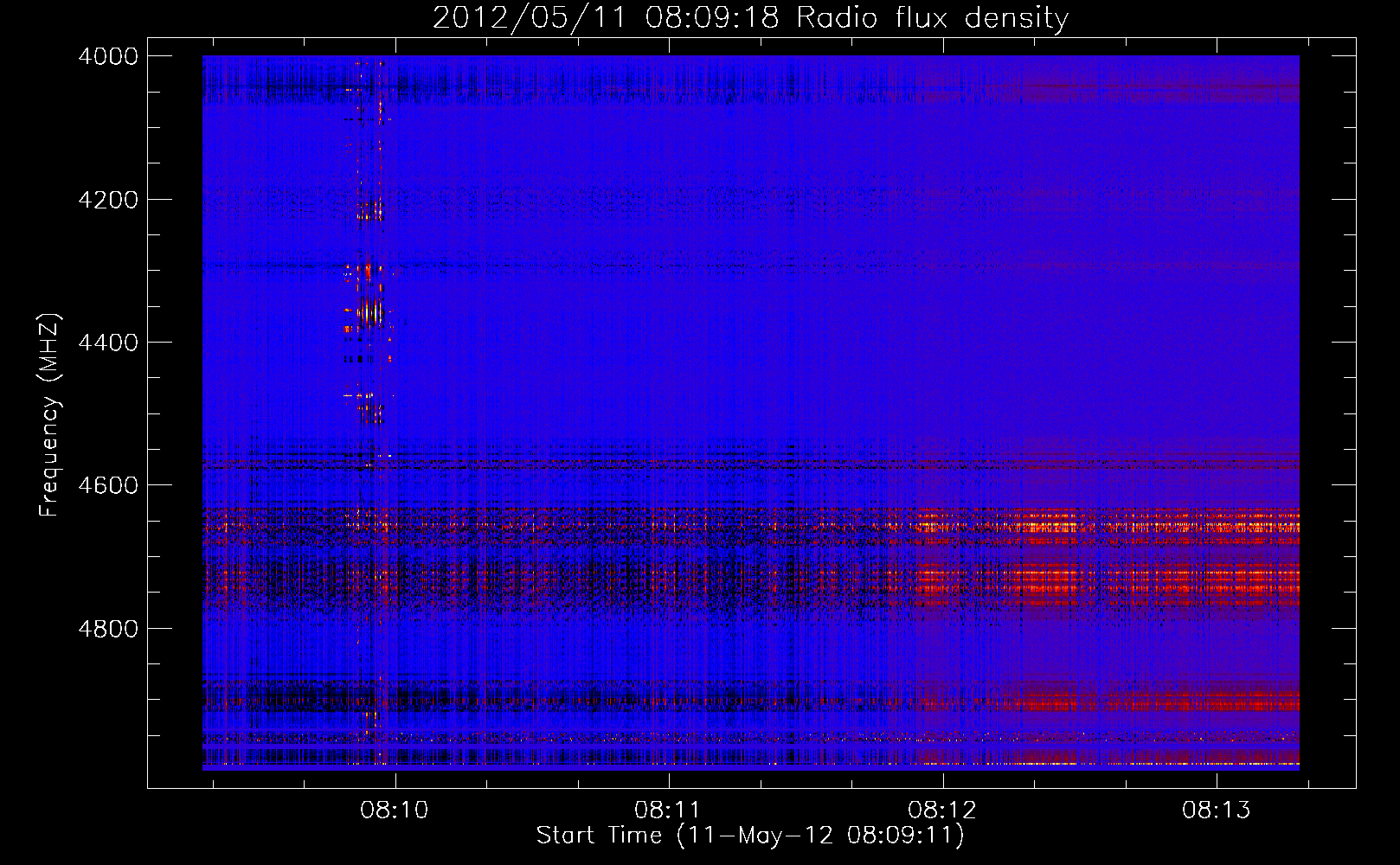
Task: Click the "Frequency (MHZ)" y-axis title
Action: (49, 415)
